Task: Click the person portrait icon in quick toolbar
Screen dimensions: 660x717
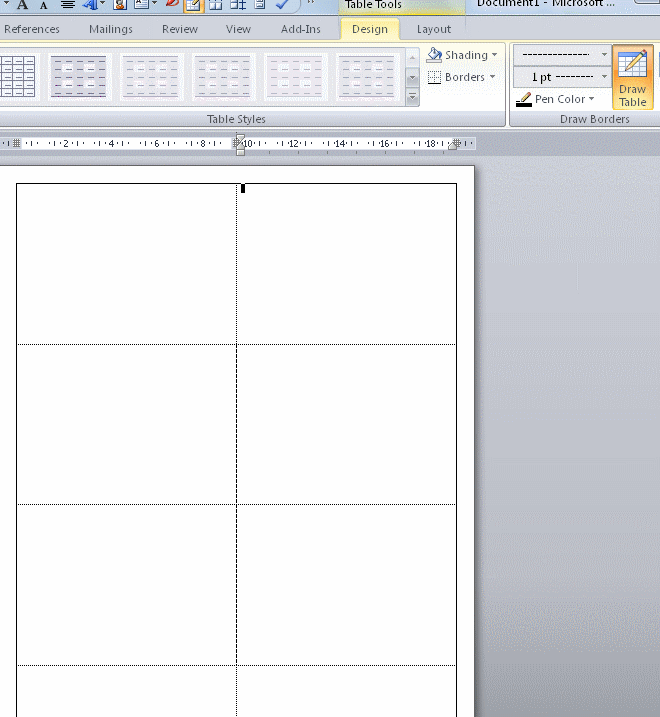Action: click(120, 5)
